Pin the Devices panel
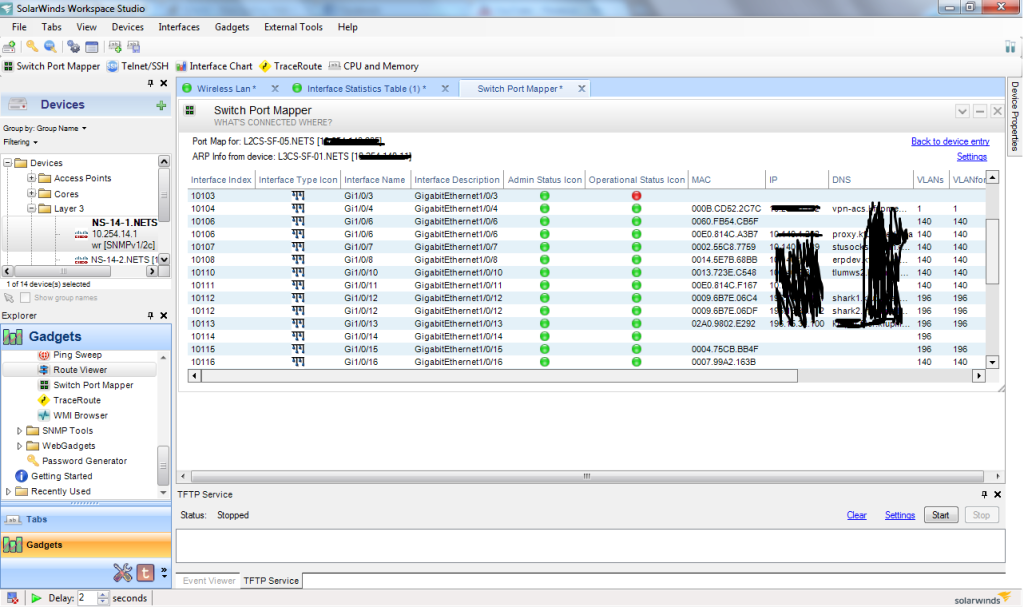Viewport: 1024px width, 607px height. [151, 83]
